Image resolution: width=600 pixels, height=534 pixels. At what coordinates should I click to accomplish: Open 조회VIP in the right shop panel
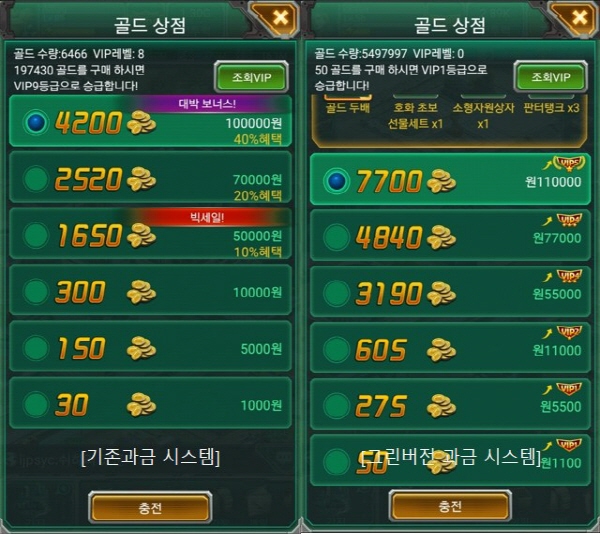point(551,77)
